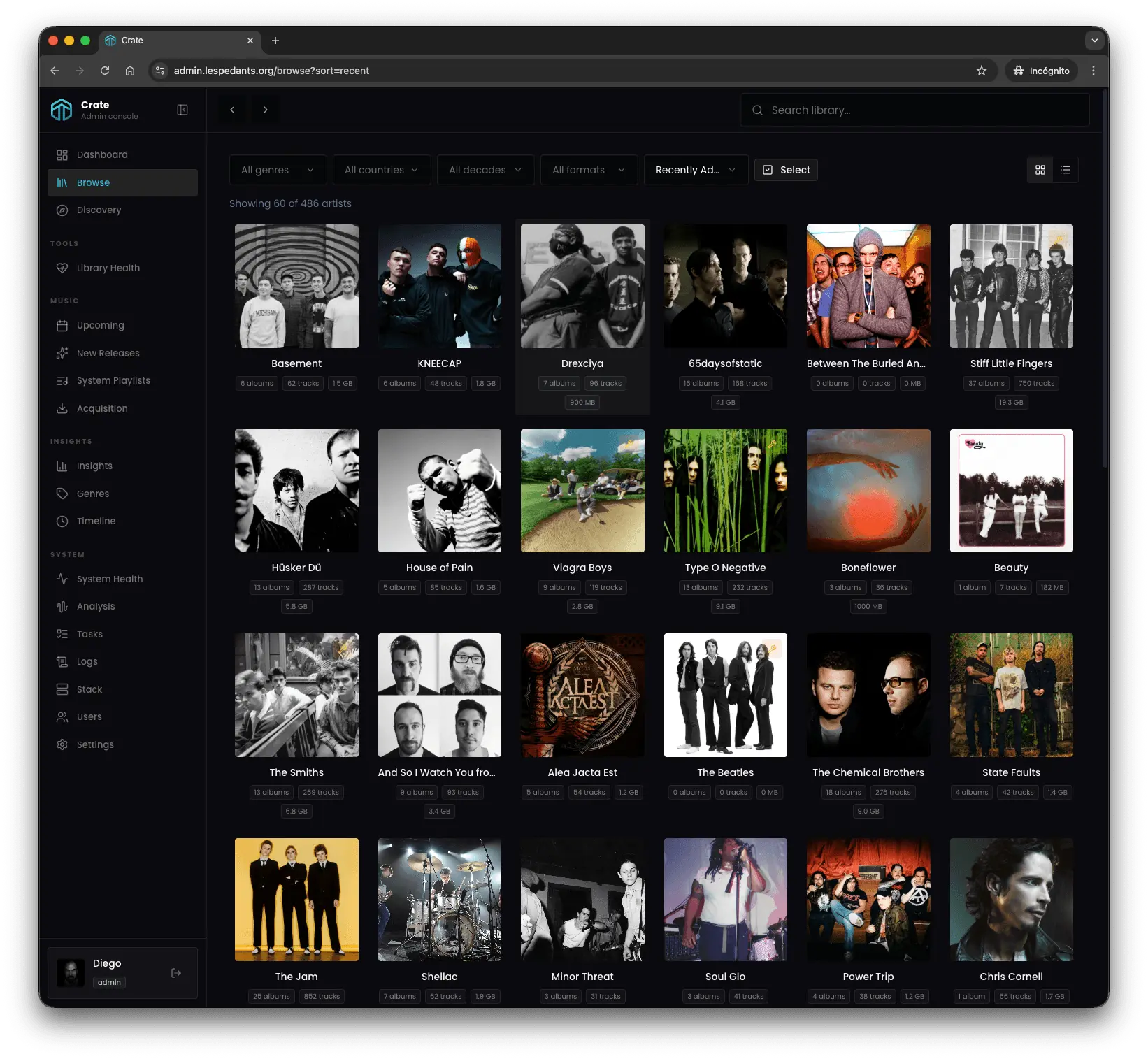This screenshot has width=1148, height=1059.
Task: Click the browser home icon
Action: coord(130,71)
